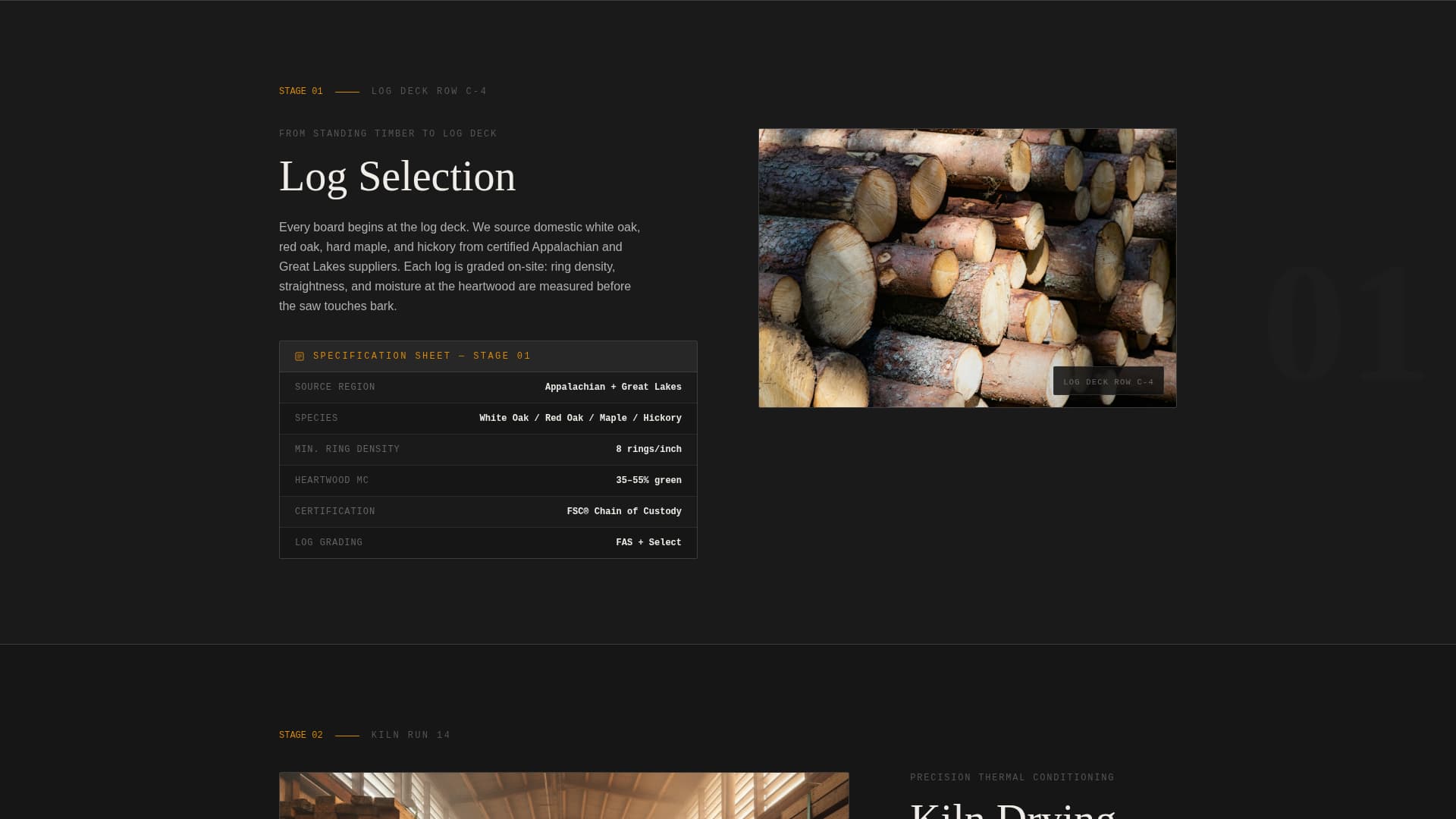Viewport: 1456px width, 819px height.
Task: Select the FSC® Chain of Custody row
Action: click(488, 511)
